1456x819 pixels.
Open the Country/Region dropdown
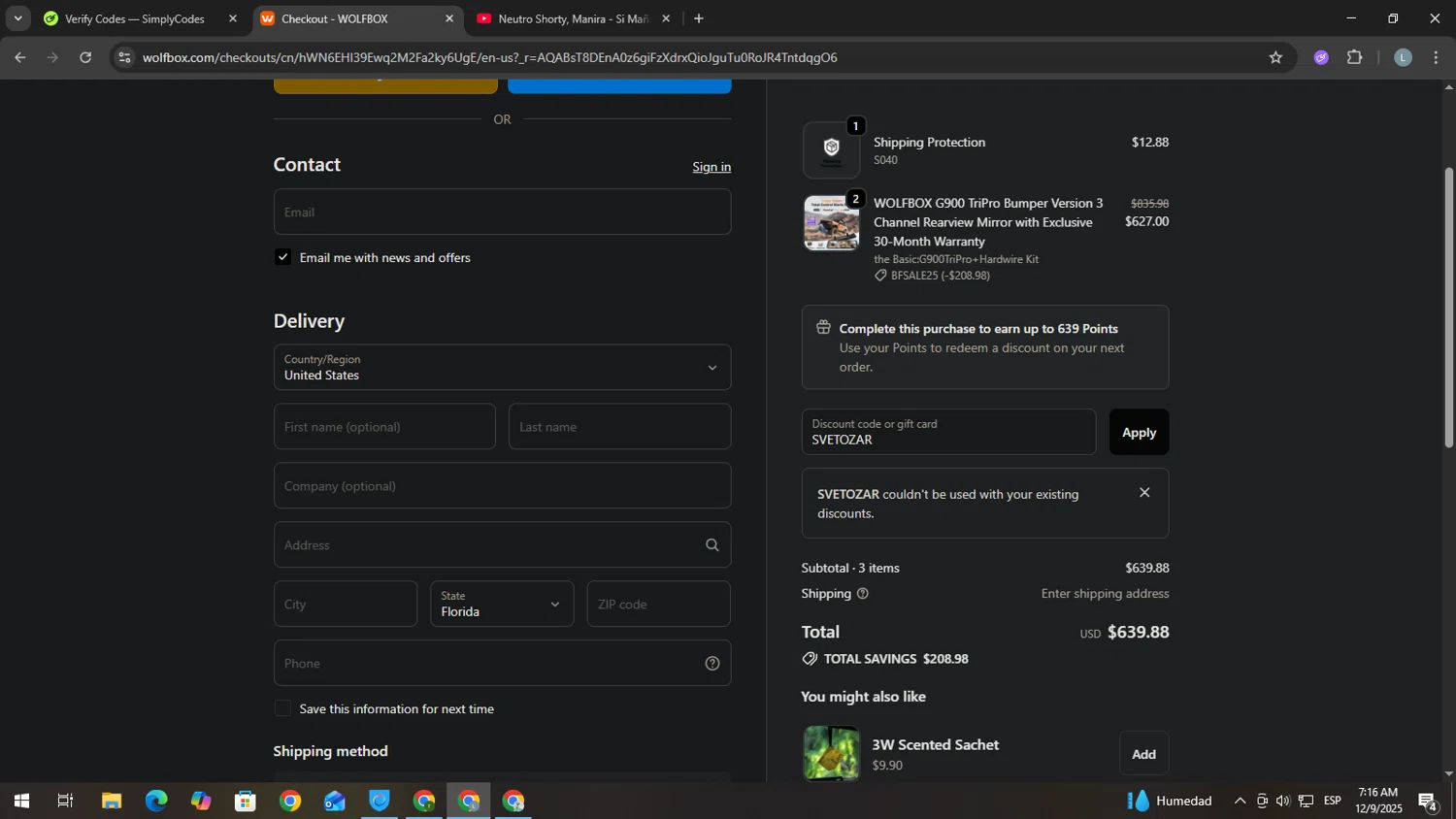(x=502, y=368)
